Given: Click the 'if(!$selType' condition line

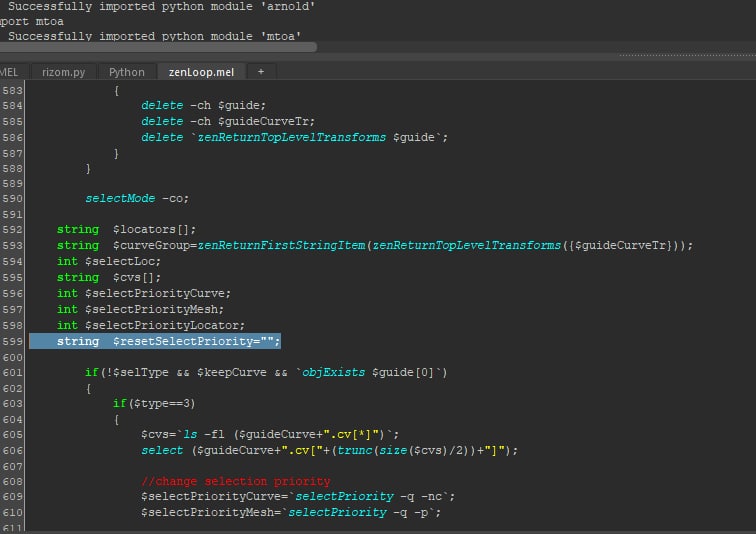Looking at the screenshot, I should coord(266,373).
